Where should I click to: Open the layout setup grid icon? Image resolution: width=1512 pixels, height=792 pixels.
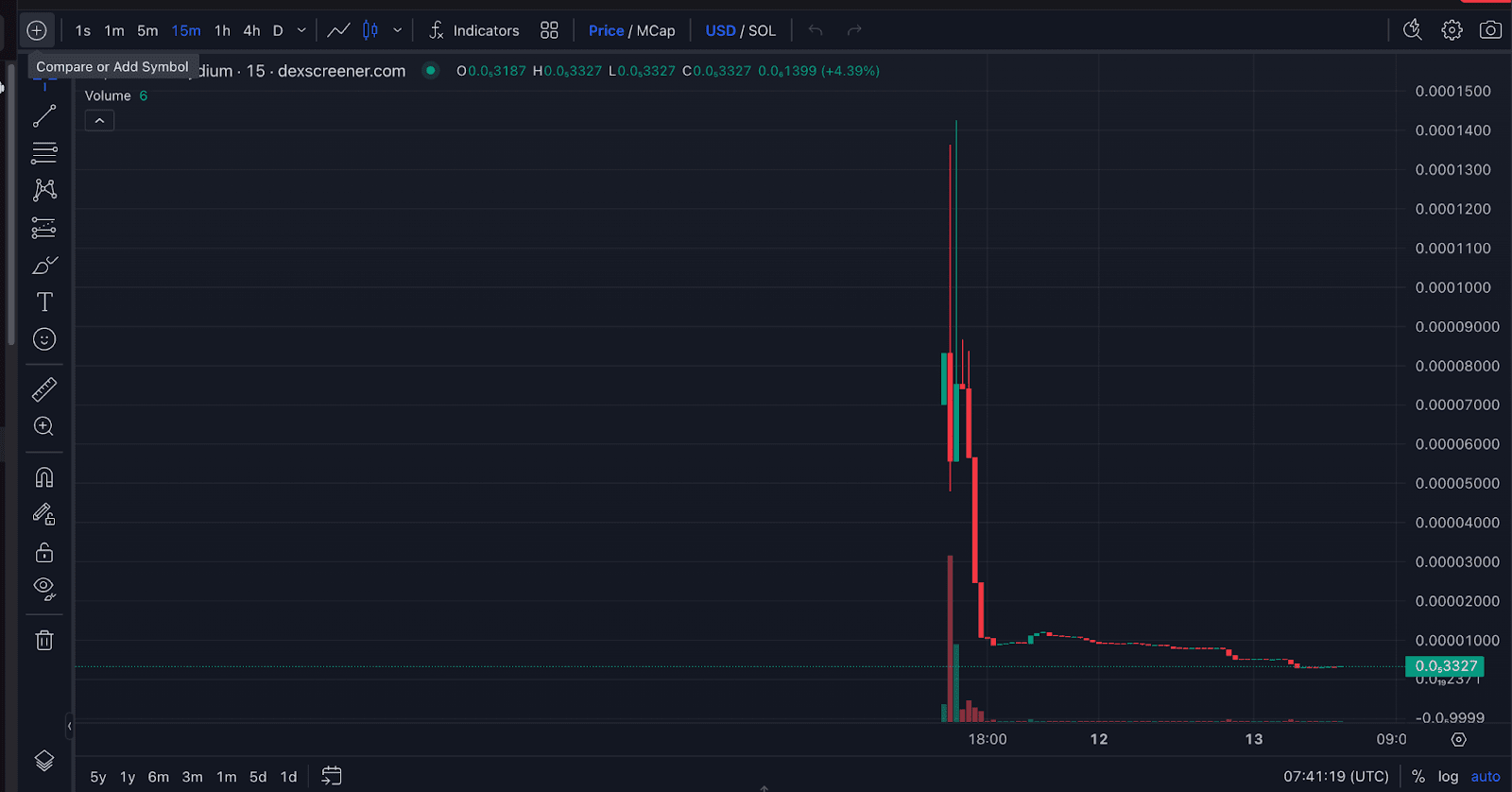pyautogui.click(x=549, y=30)
